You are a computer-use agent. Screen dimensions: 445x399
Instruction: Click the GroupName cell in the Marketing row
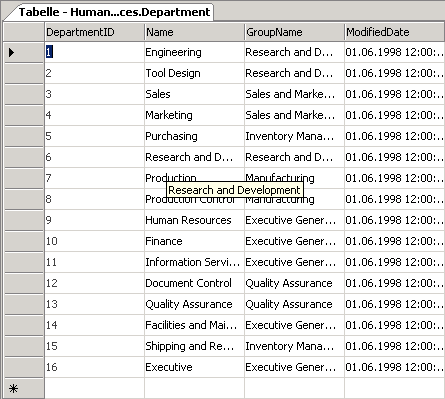tap(294, 115)
